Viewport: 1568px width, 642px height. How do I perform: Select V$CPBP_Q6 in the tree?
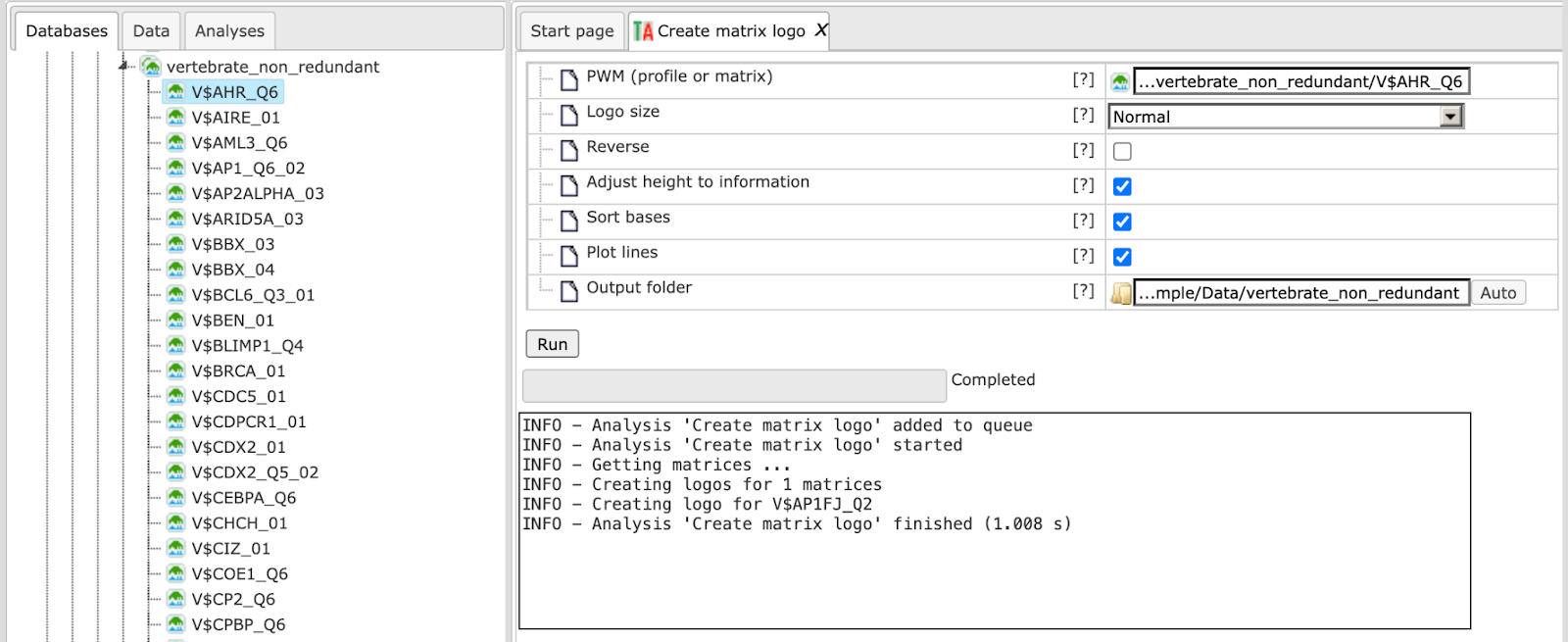pos(239,624)
